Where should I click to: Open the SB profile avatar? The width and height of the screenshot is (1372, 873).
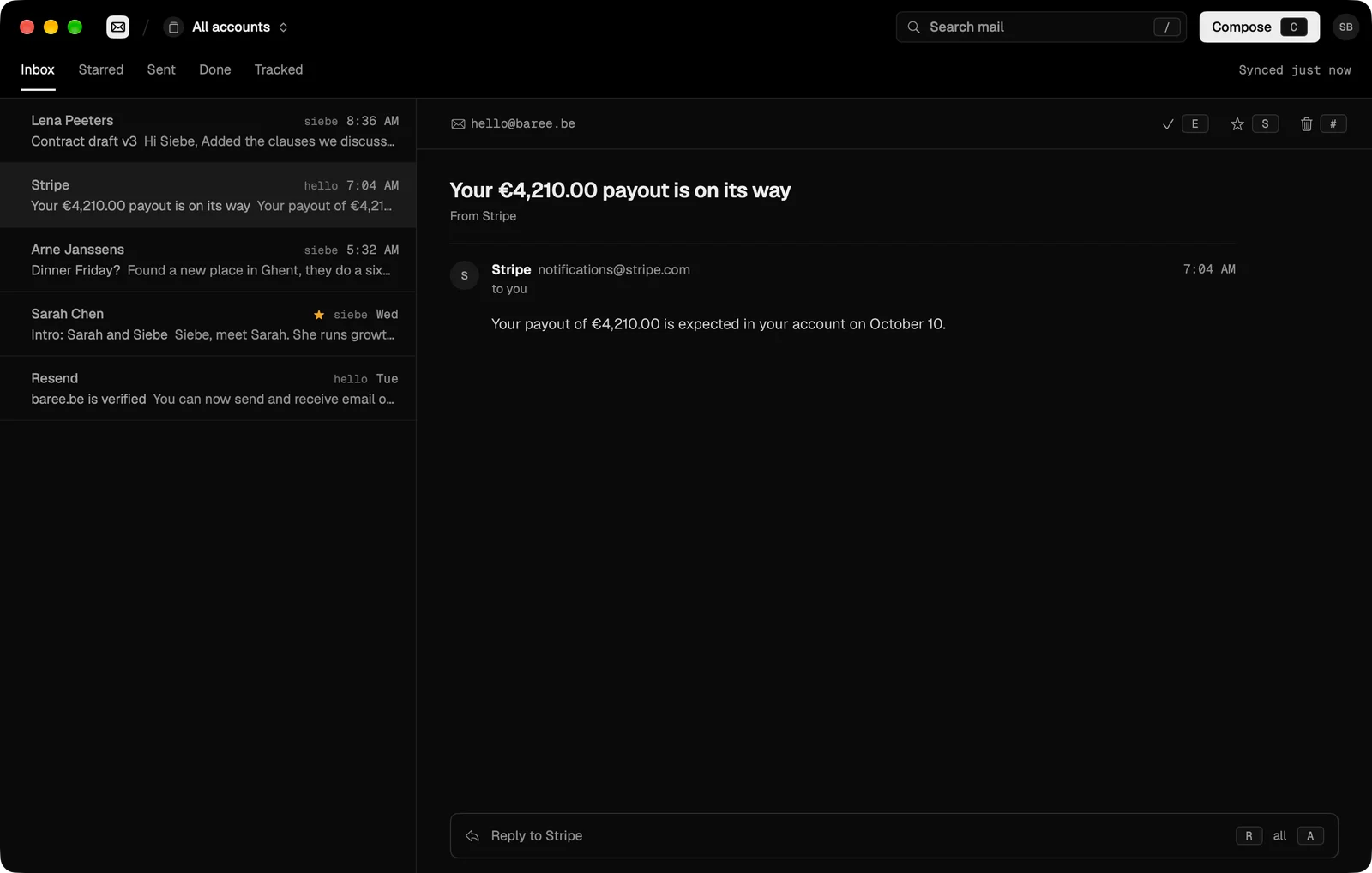[1346, 27]
